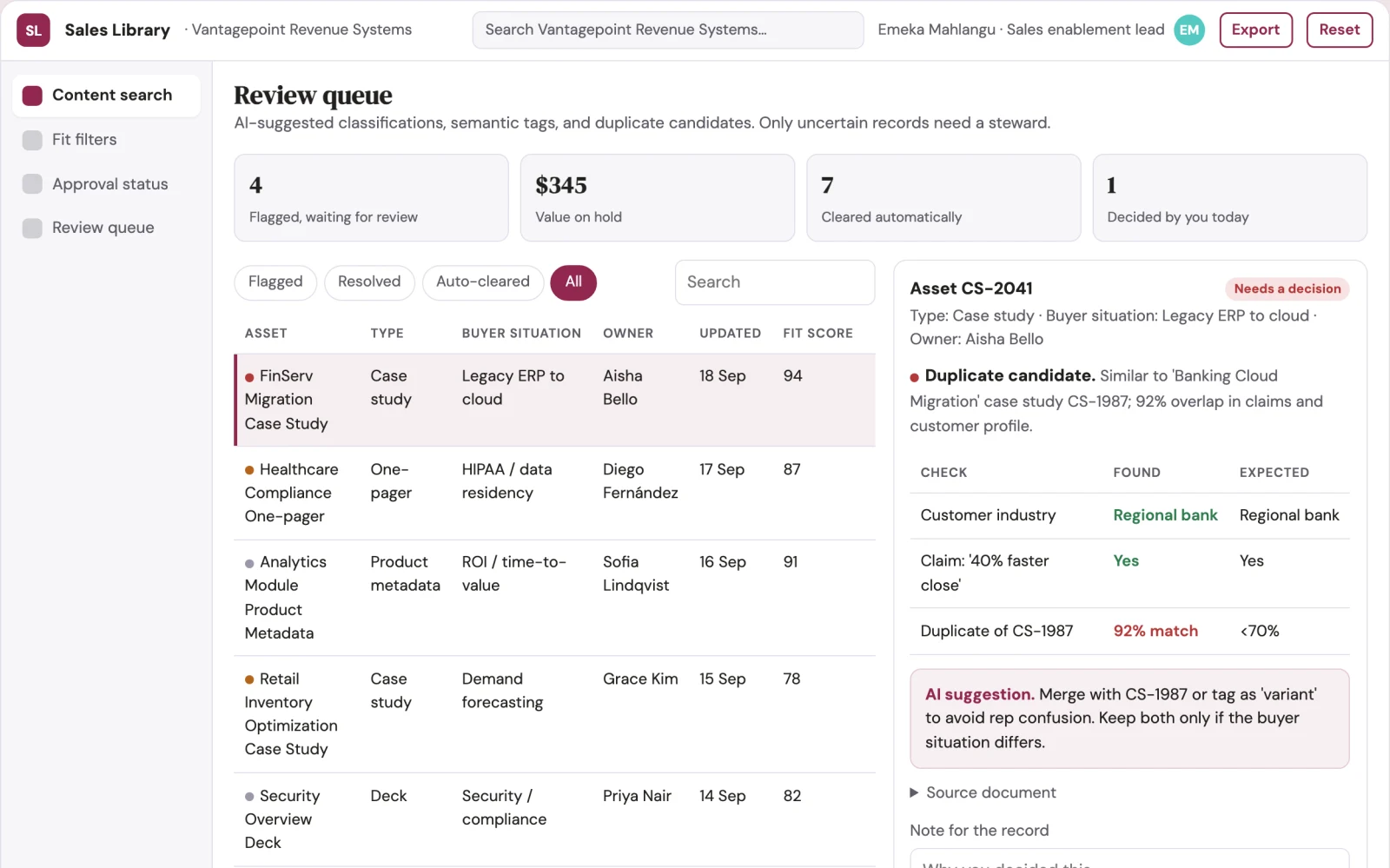Click the SL Sales Library logo
Viewport: 1390px width, 868px height.
(x=33, y=30)
